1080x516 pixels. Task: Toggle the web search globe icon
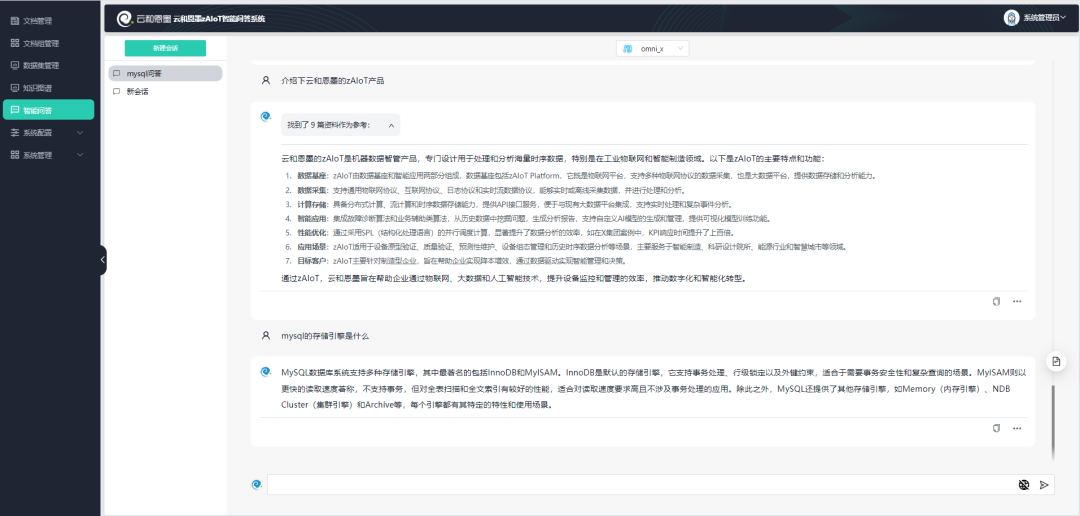tap(1024, 484)
